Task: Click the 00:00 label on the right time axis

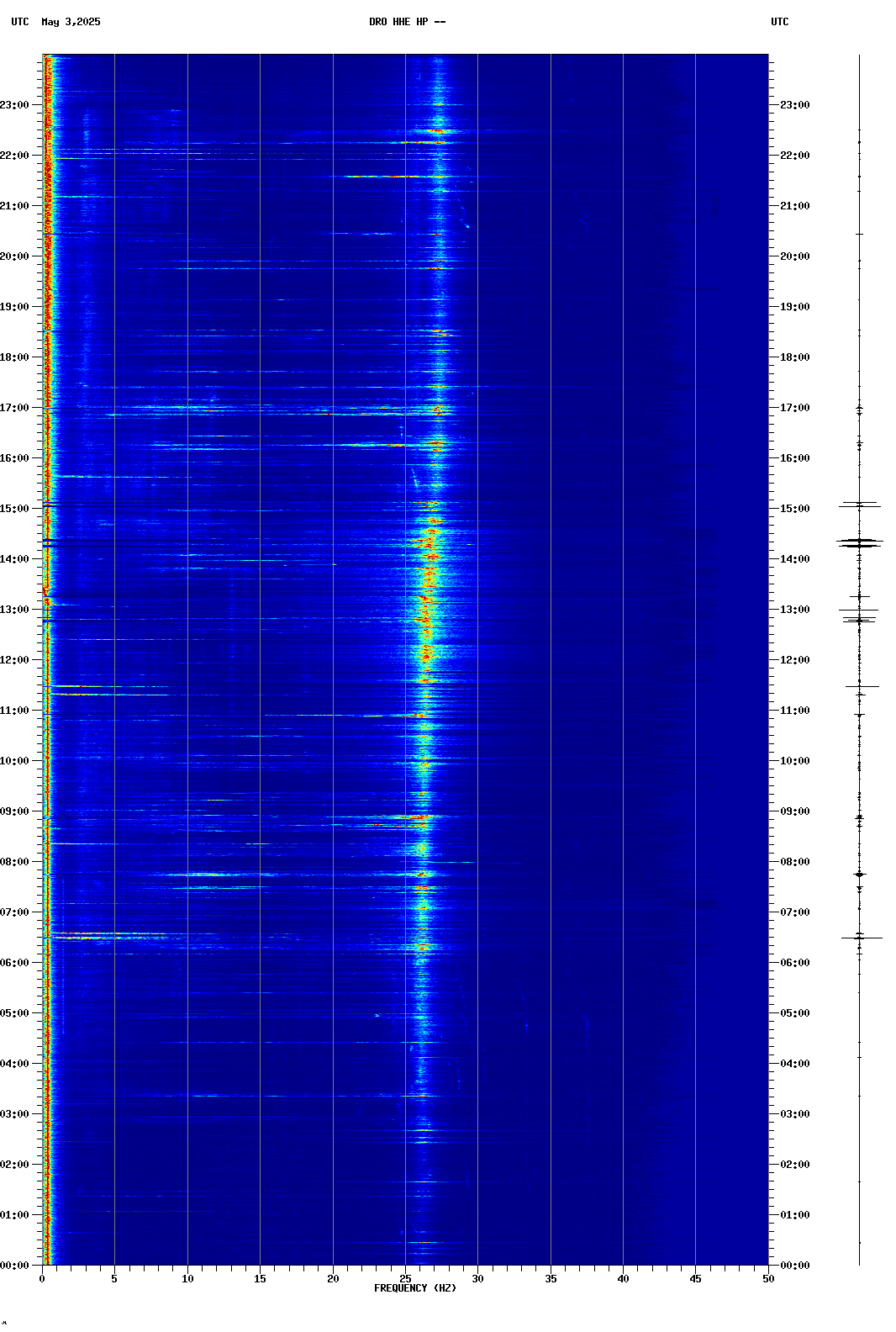Action: (x=795, y=1266)
